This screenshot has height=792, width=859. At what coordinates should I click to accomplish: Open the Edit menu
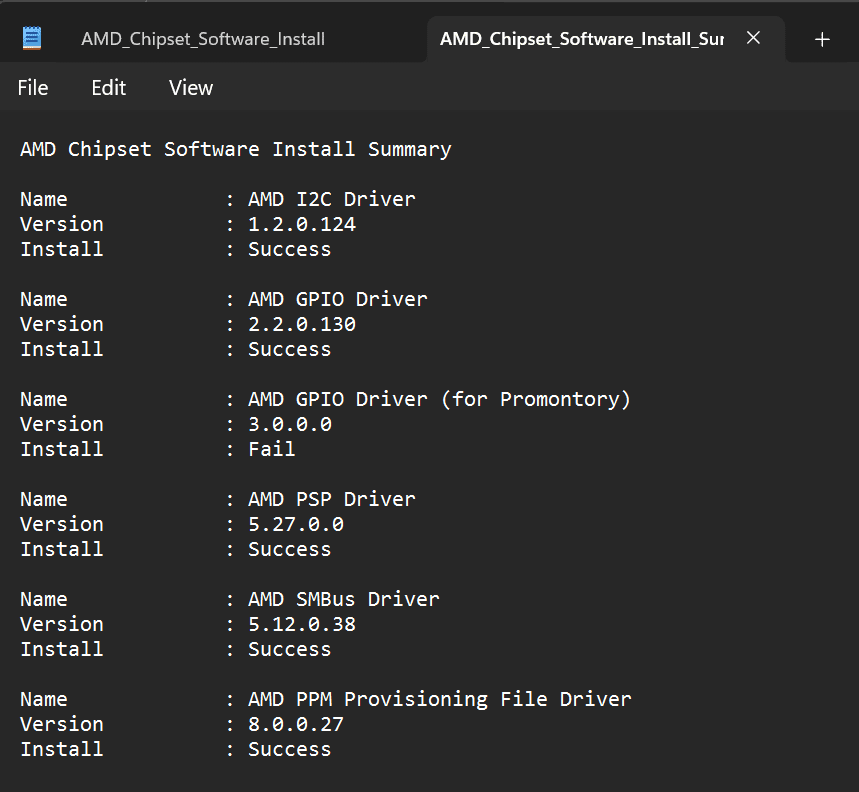[x=108, y=88]
